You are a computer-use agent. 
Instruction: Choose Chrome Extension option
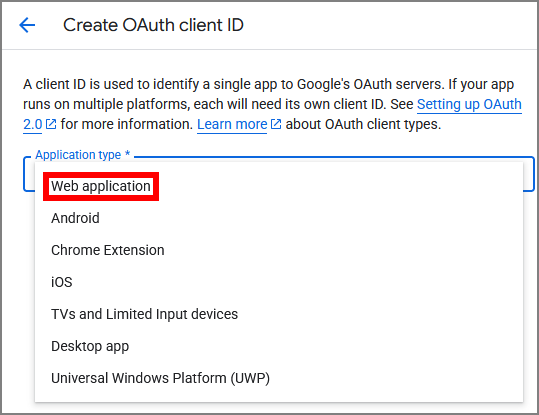[x=279, y=250]
